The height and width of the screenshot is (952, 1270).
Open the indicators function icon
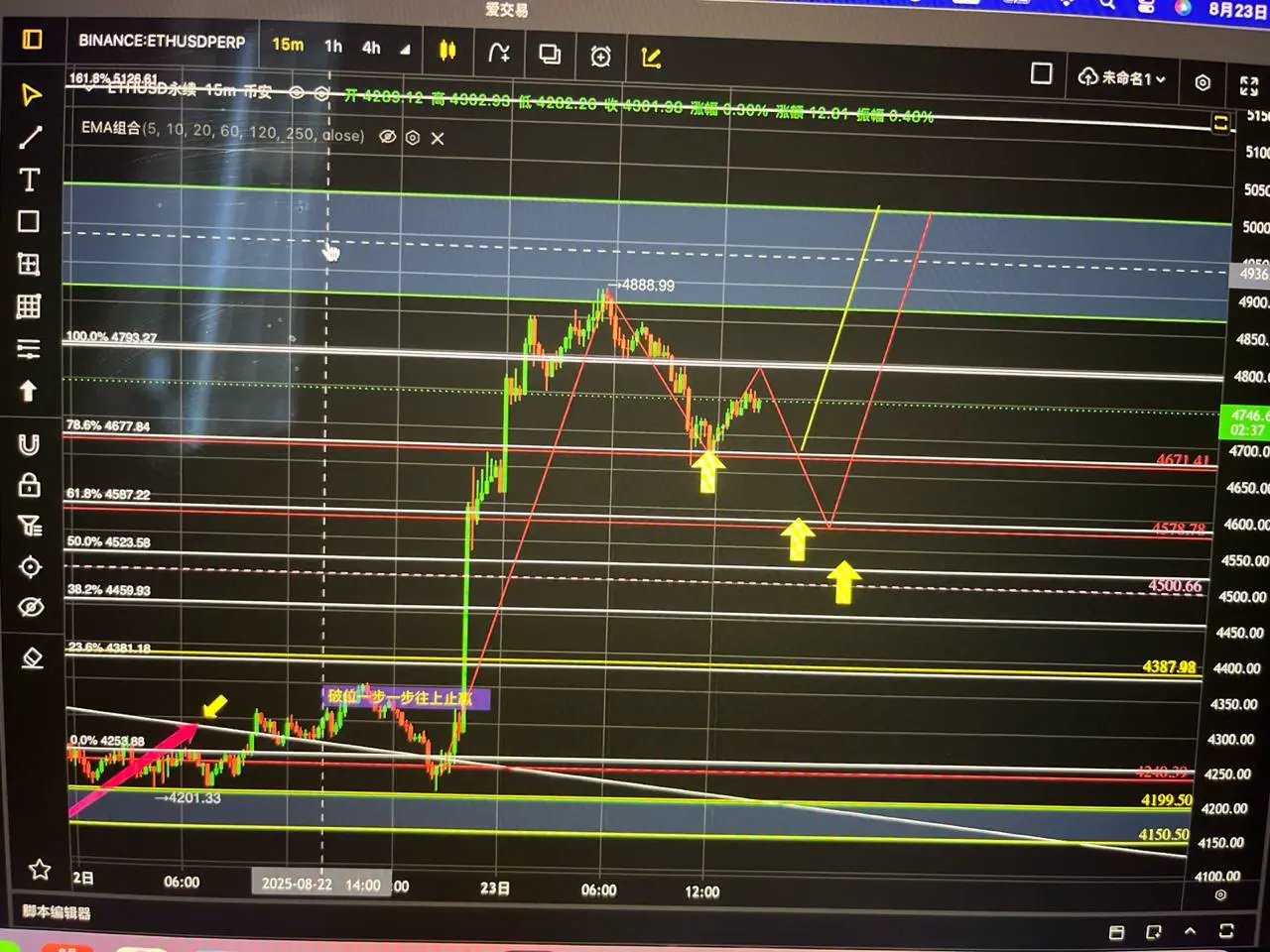click(x=499, y=52)
